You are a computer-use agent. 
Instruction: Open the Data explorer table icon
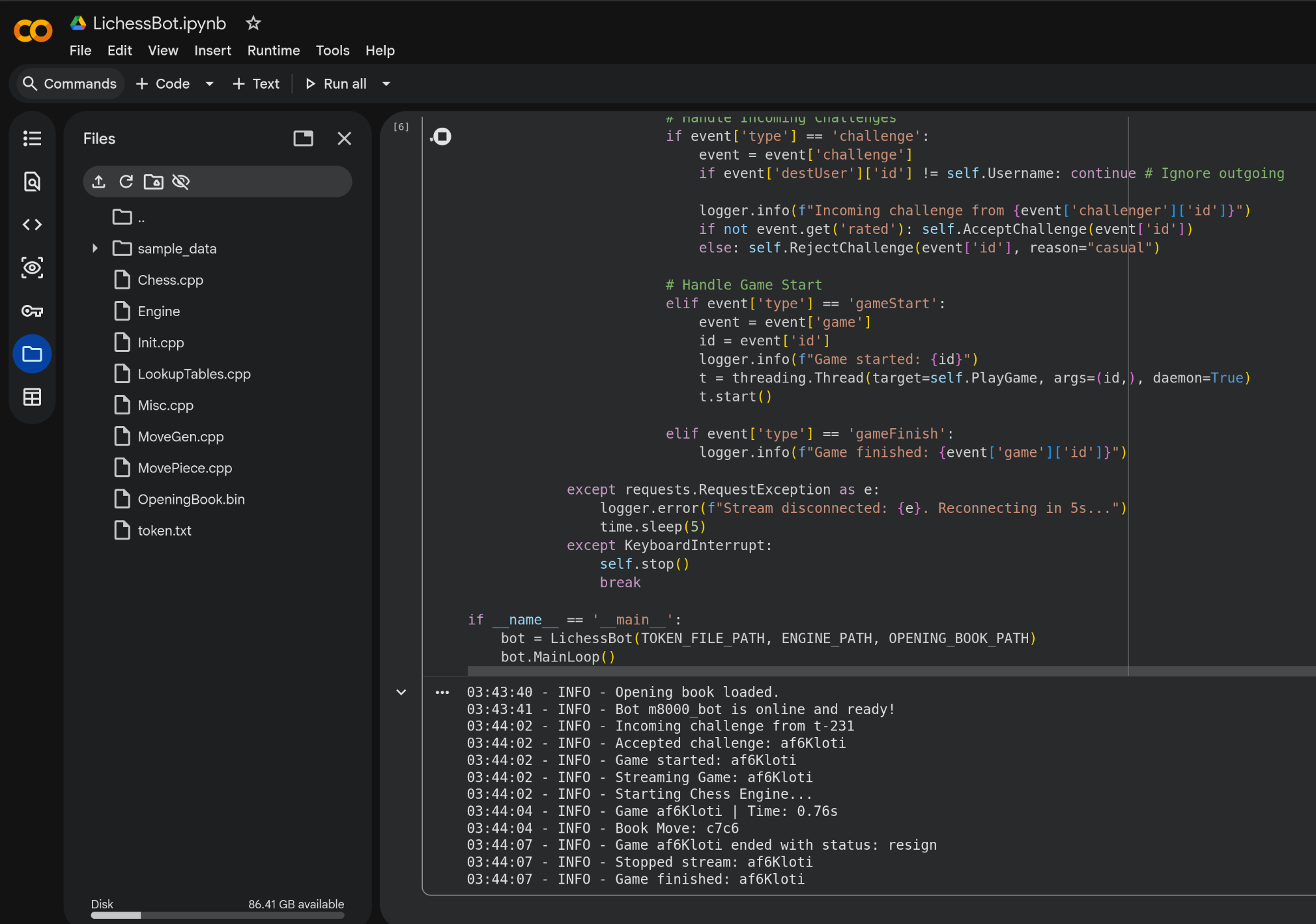tap(32, 397)
